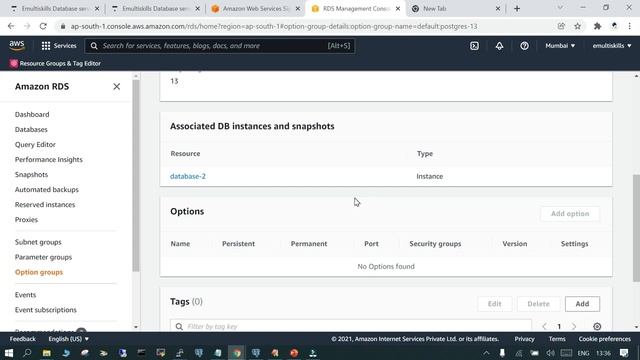Open Automated backups in sidebar
Screen dimensions: 640x360
click(x=47, y=189)
